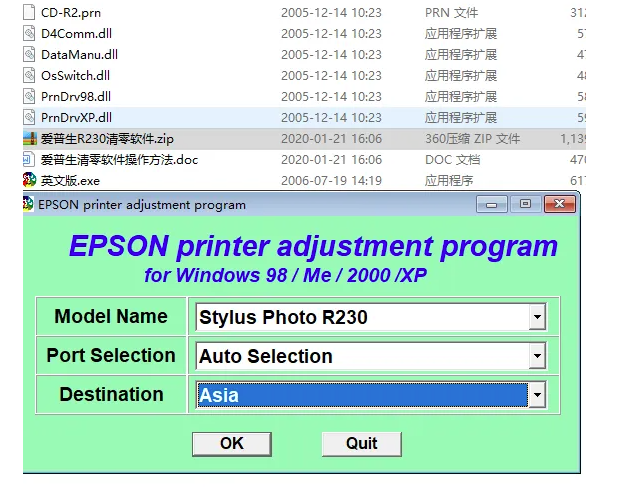641x502 pixels.
Task: Click the Port Selection label cell
Action: [x=111, y=356]
